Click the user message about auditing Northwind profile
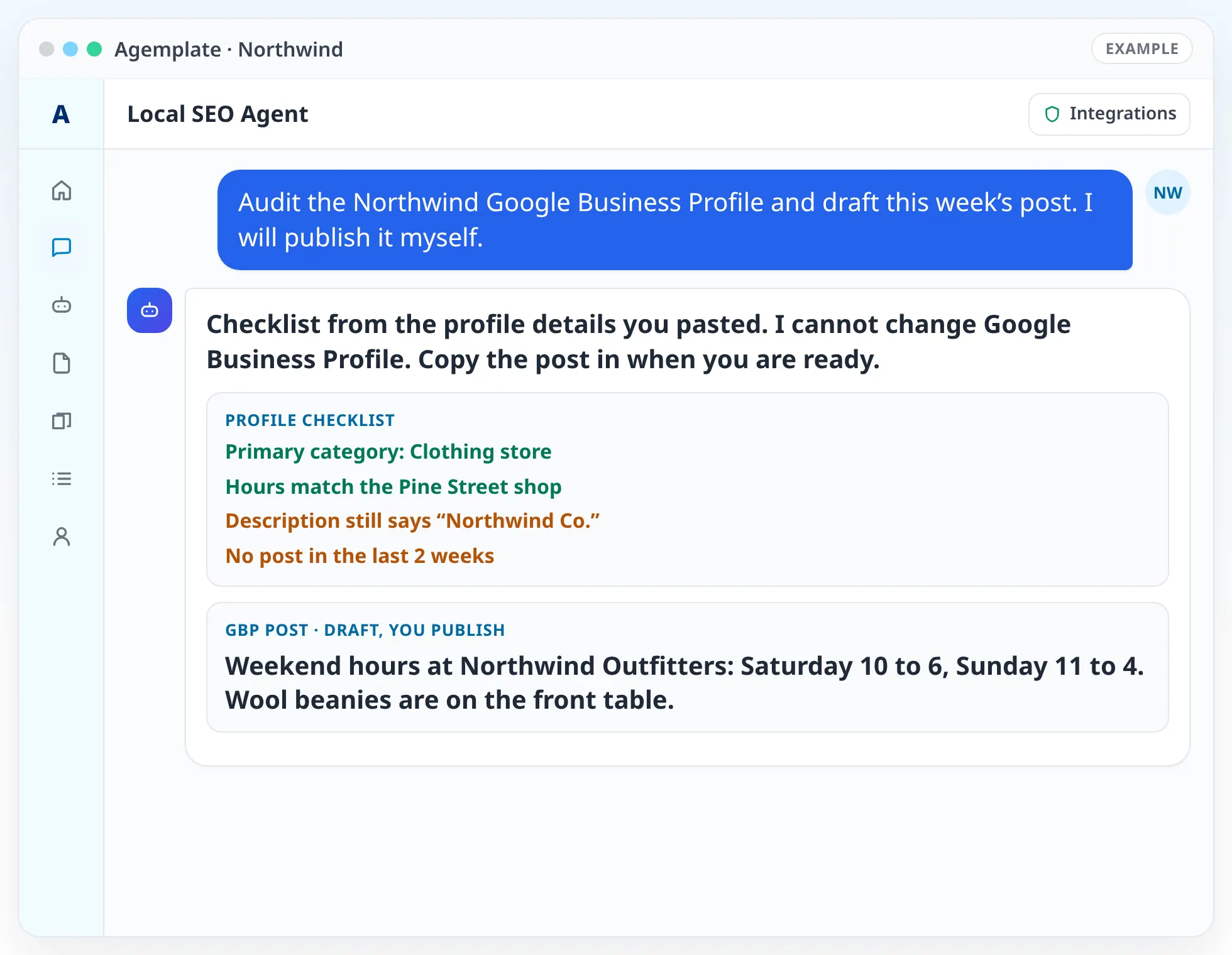This screenshot has width=1232, height=955. tap(675, 220)
